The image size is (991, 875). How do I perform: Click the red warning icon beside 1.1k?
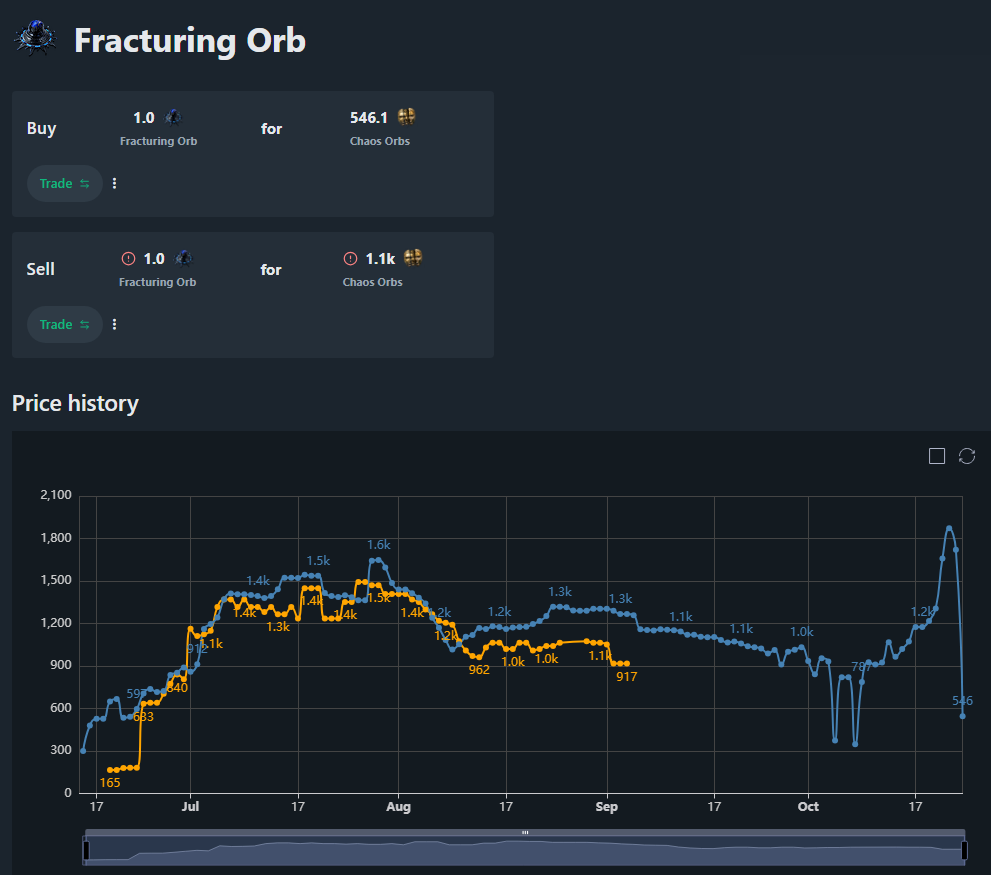point(350,259)
